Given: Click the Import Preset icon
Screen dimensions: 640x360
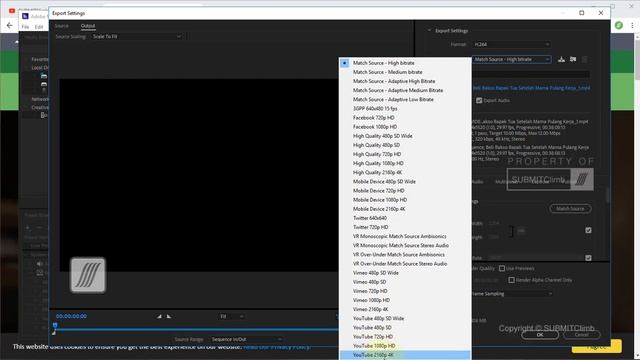Looking at the screenshot, I should tap(573, 59).
